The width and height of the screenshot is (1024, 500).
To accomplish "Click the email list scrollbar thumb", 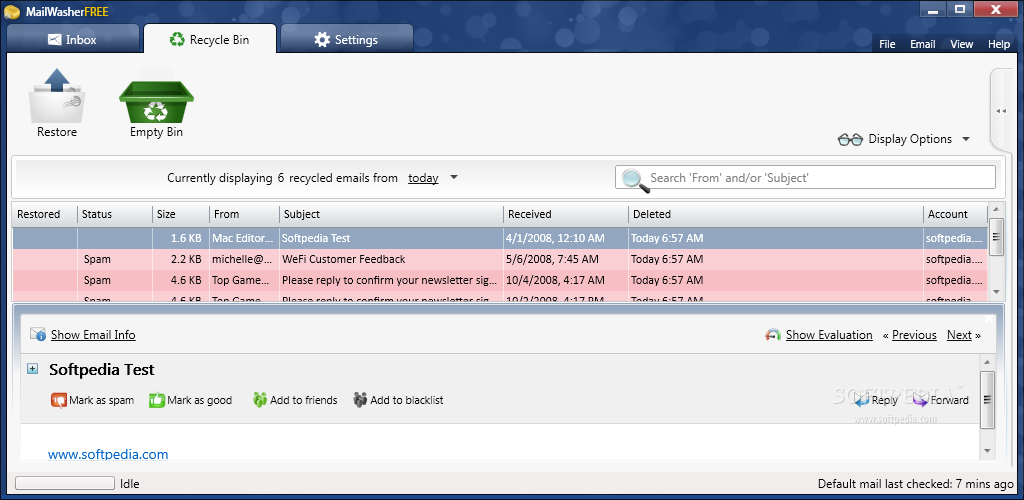I will 996,237.
